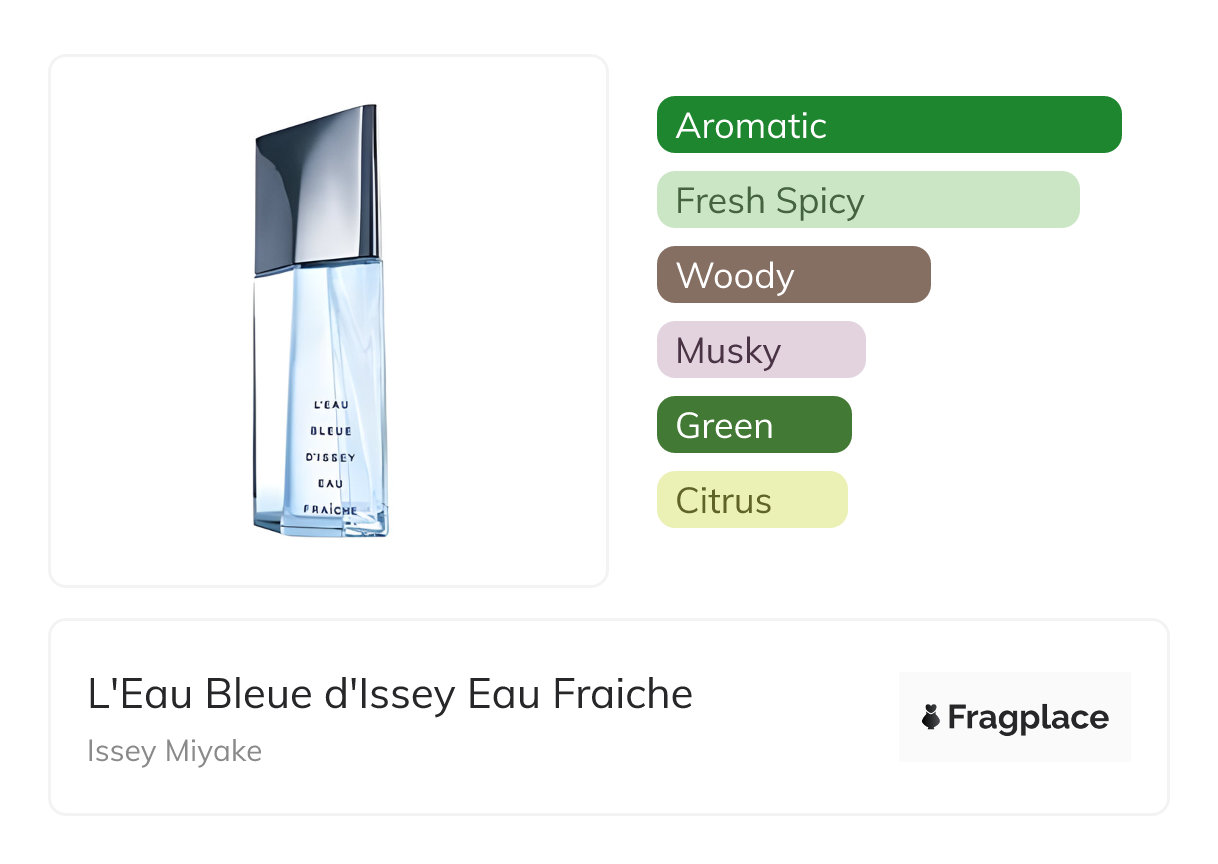Open the Issey Miyake brand link

pyautogui.click(x=174, y=751)
